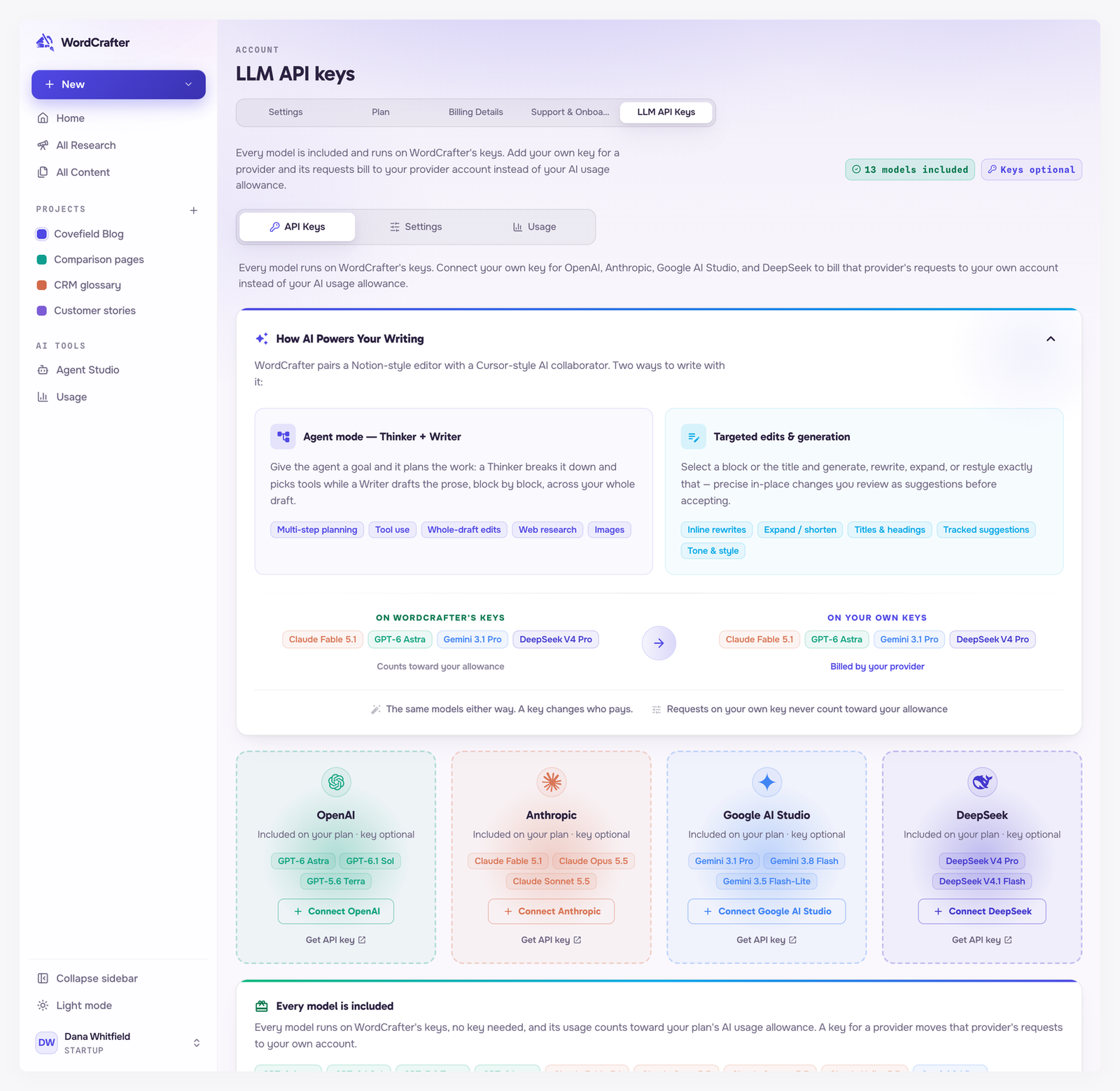
Task: Switch to the Plan tab
Action: (x=381, y=112)
